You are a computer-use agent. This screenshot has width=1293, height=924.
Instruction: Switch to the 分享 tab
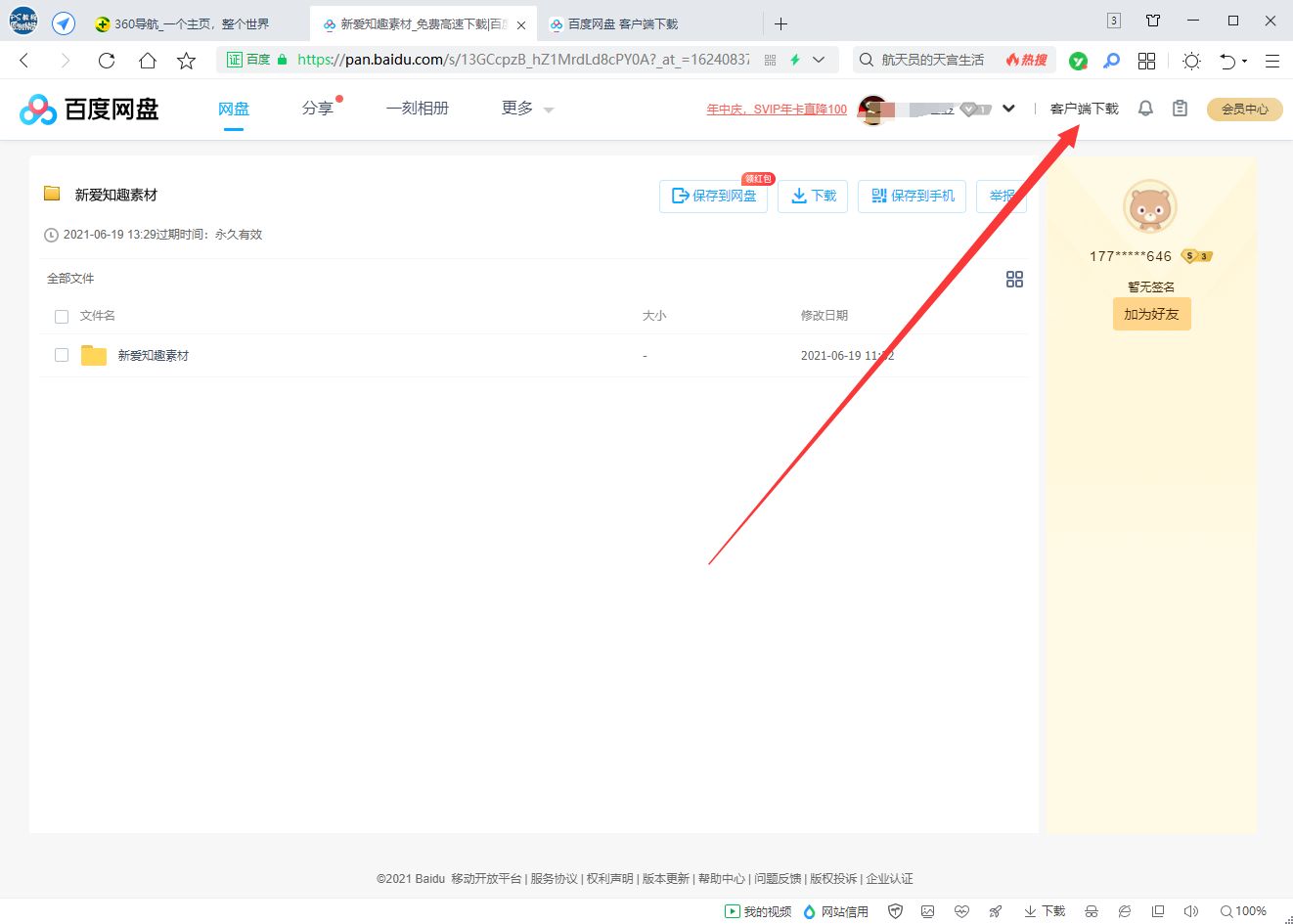click(x=317, y=109)
